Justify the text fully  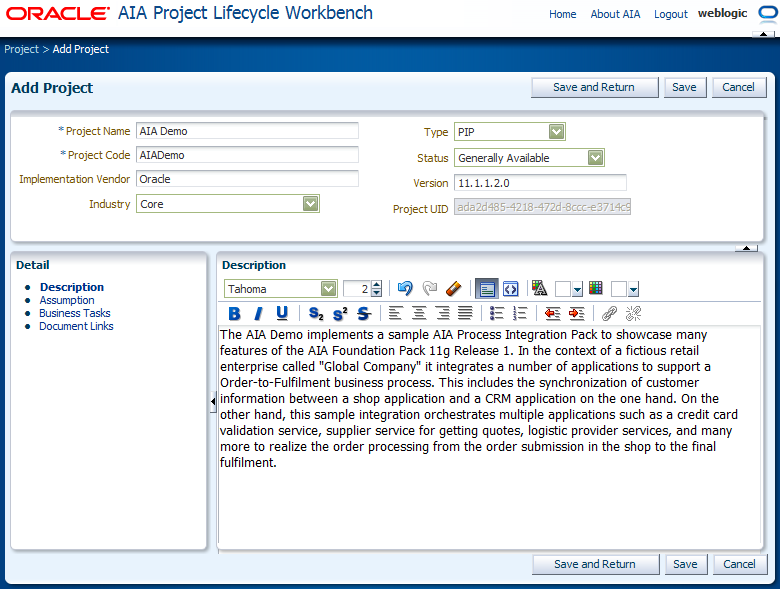click(465, 313)
